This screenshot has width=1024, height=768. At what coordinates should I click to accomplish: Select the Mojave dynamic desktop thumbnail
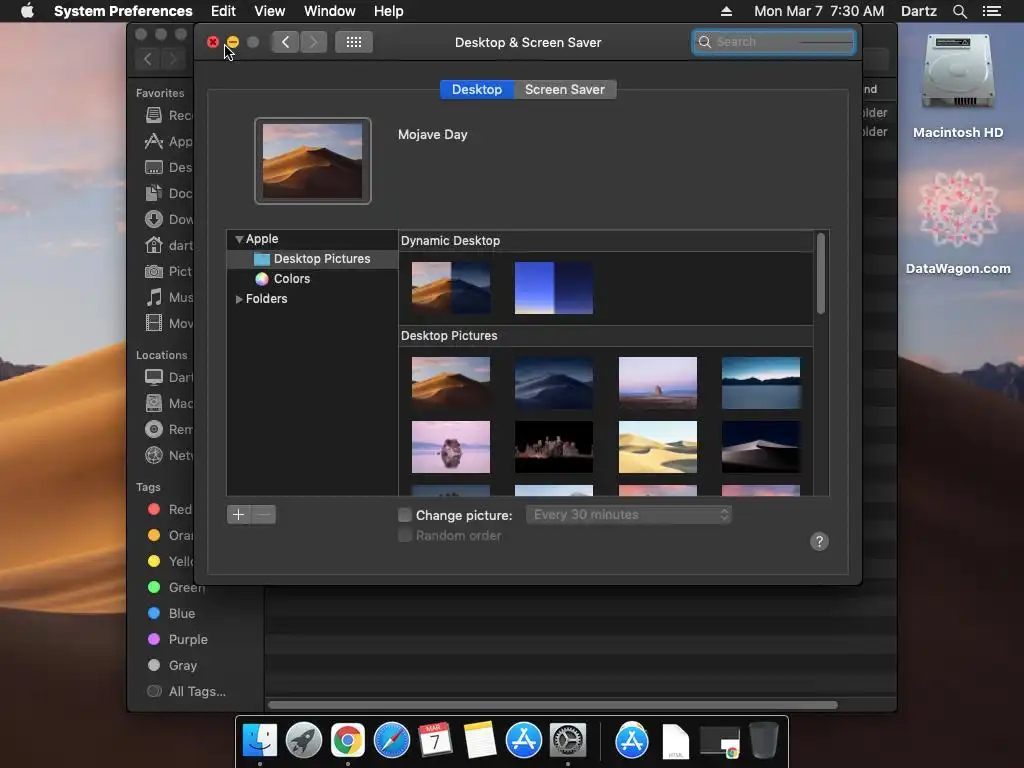click(451, 288)
